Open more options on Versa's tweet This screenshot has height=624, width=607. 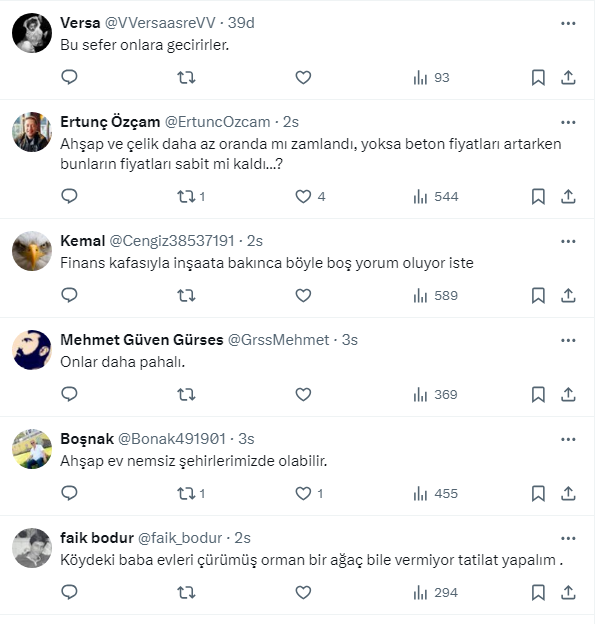point(568,22)
